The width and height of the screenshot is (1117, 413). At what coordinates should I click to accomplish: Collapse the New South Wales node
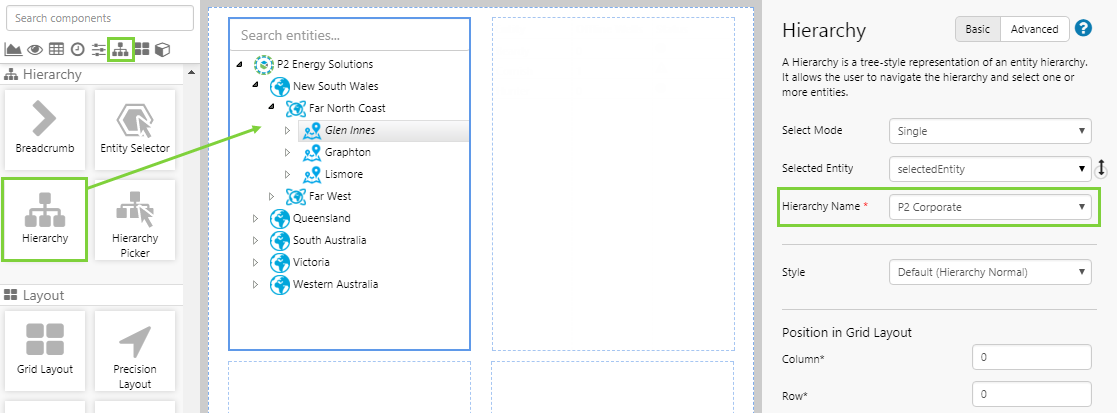pyautogui.click(x=255, y=85)
